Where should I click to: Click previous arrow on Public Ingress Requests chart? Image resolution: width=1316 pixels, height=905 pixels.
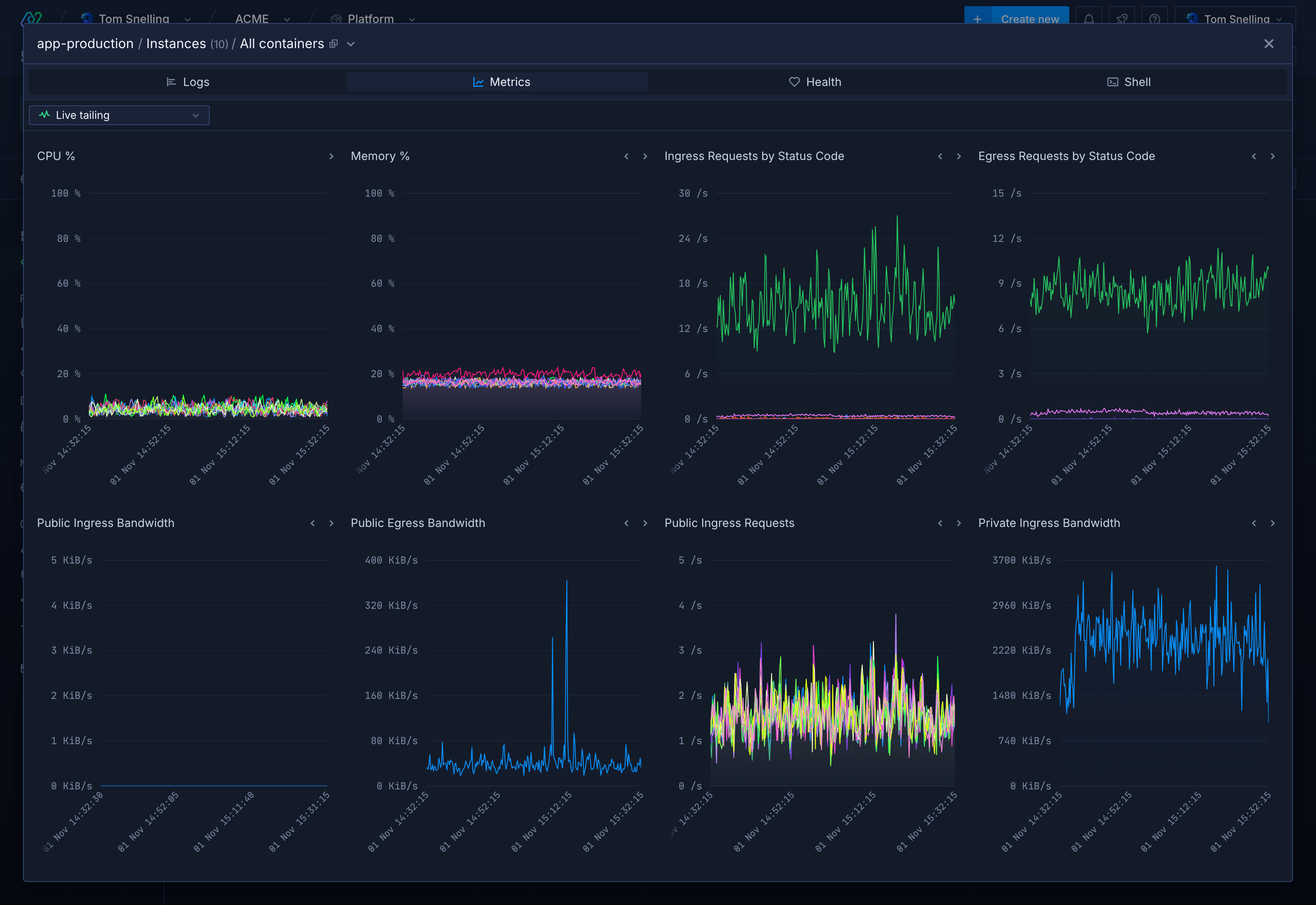pyautogui.click(x=940, y=523)
